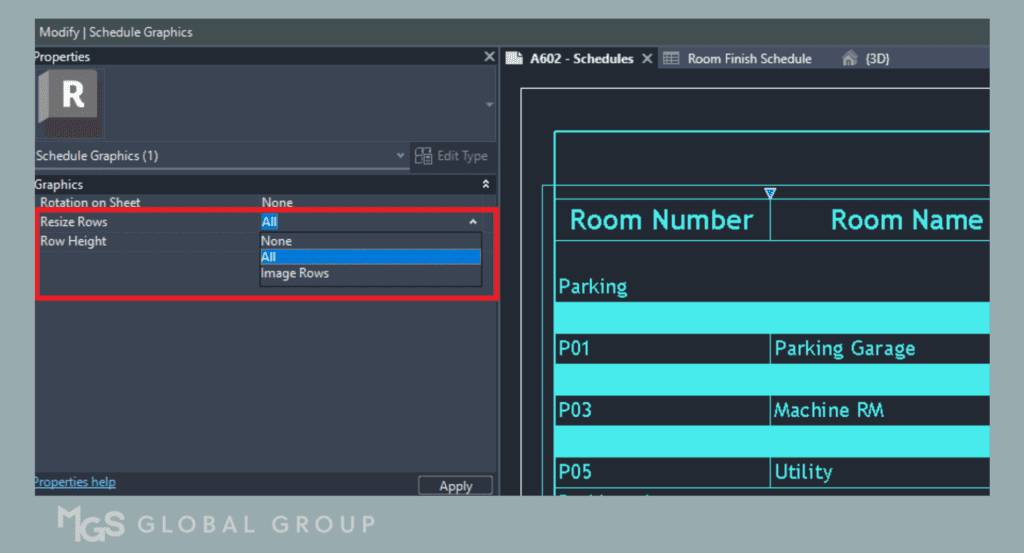Viewport: 1024px width, 553px height.
Task: Click the Revit family type thumbnail
Action: (71, 102)
